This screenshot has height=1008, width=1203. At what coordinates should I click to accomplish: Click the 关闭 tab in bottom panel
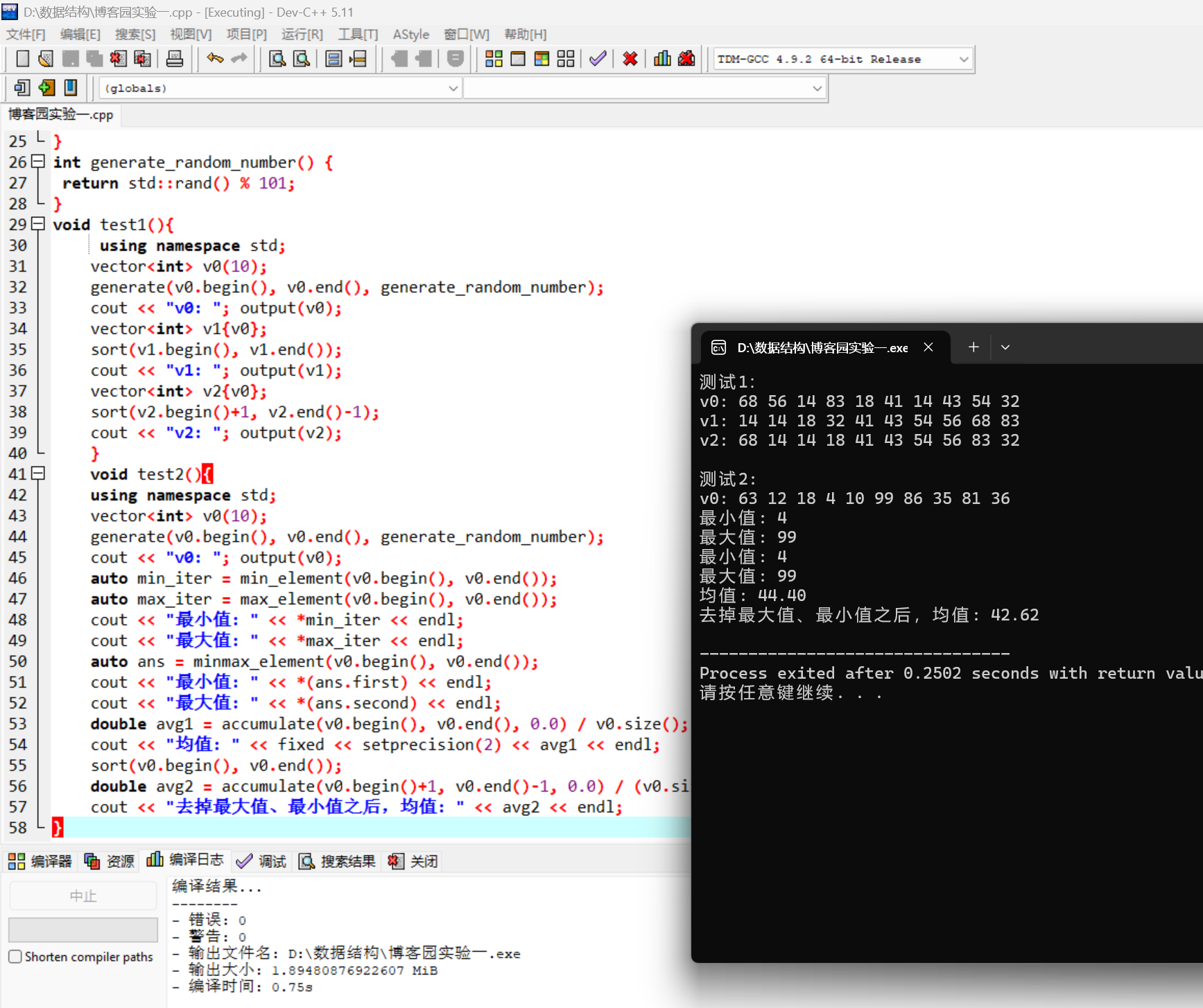coord(413,861)
